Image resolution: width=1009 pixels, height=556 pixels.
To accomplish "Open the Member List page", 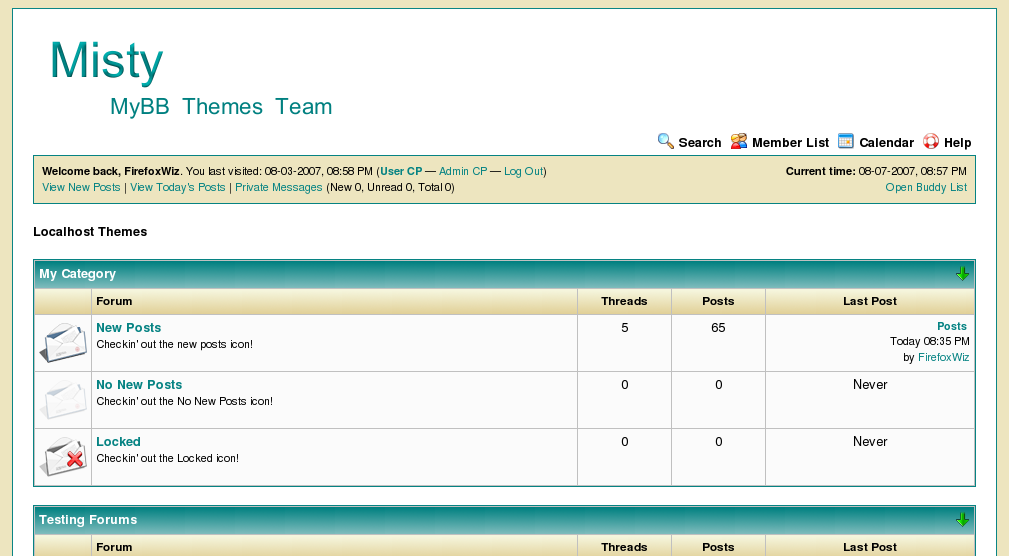I will click(790, 143).
